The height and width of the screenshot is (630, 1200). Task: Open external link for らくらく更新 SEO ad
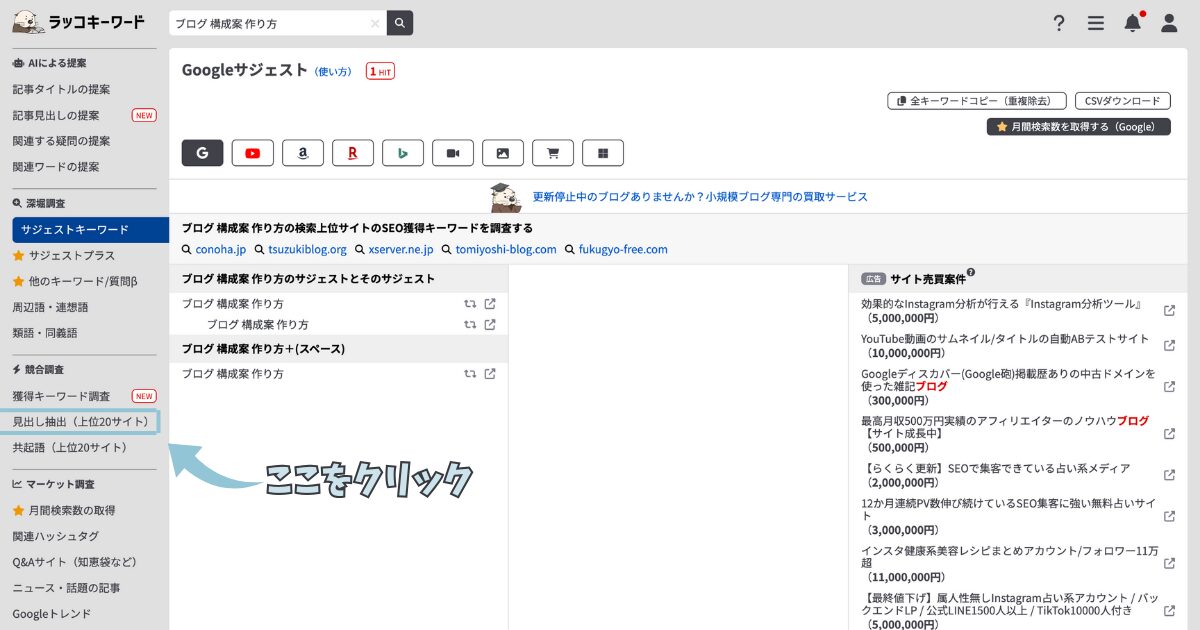tap(1170, 475)
